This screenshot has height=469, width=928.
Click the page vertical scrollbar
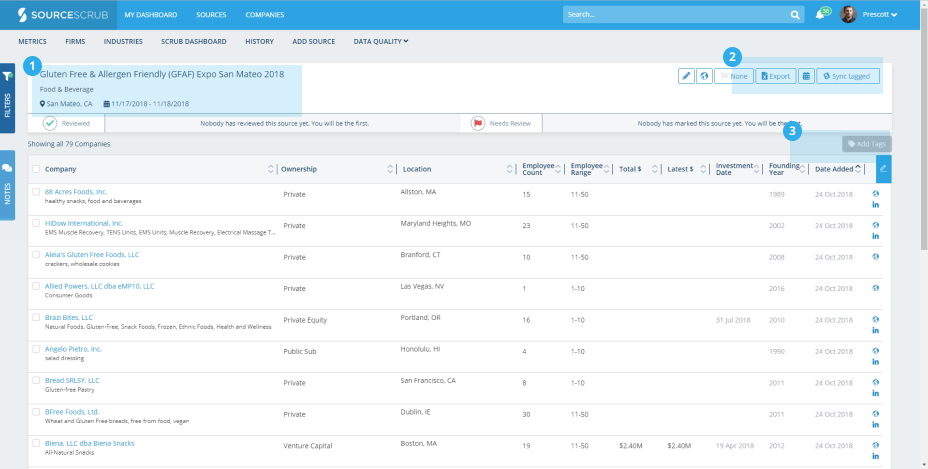coord(923,130)
